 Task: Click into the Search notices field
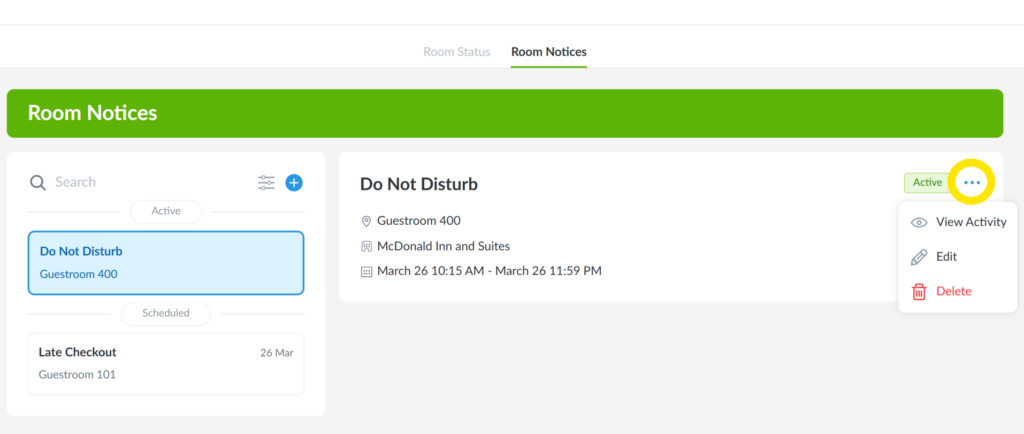tap(150, 182)
